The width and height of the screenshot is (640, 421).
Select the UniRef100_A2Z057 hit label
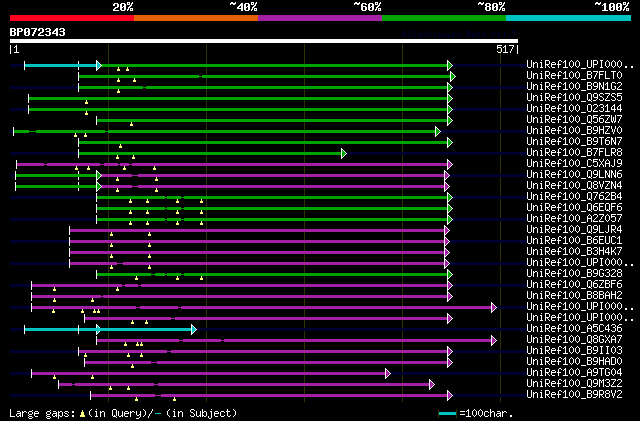tap(574, 219)
